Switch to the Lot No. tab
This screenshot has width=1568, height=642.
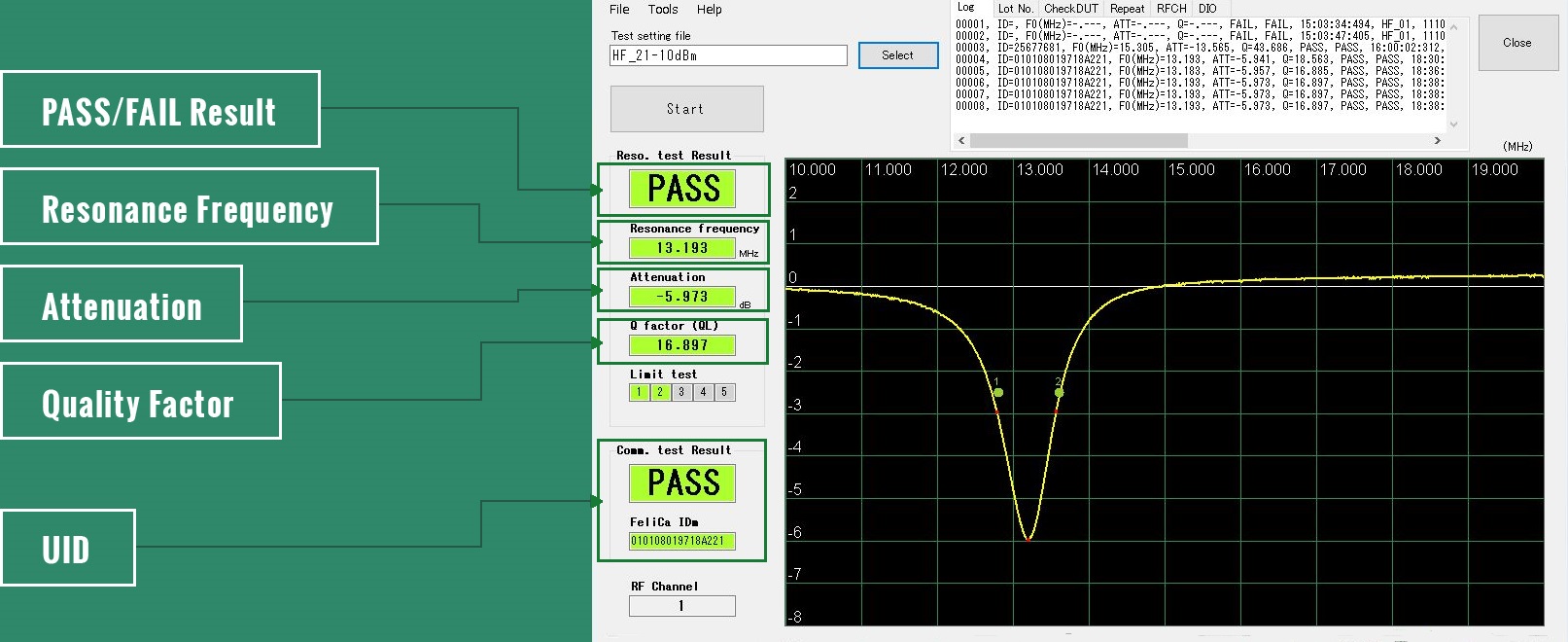point(1015,9)
